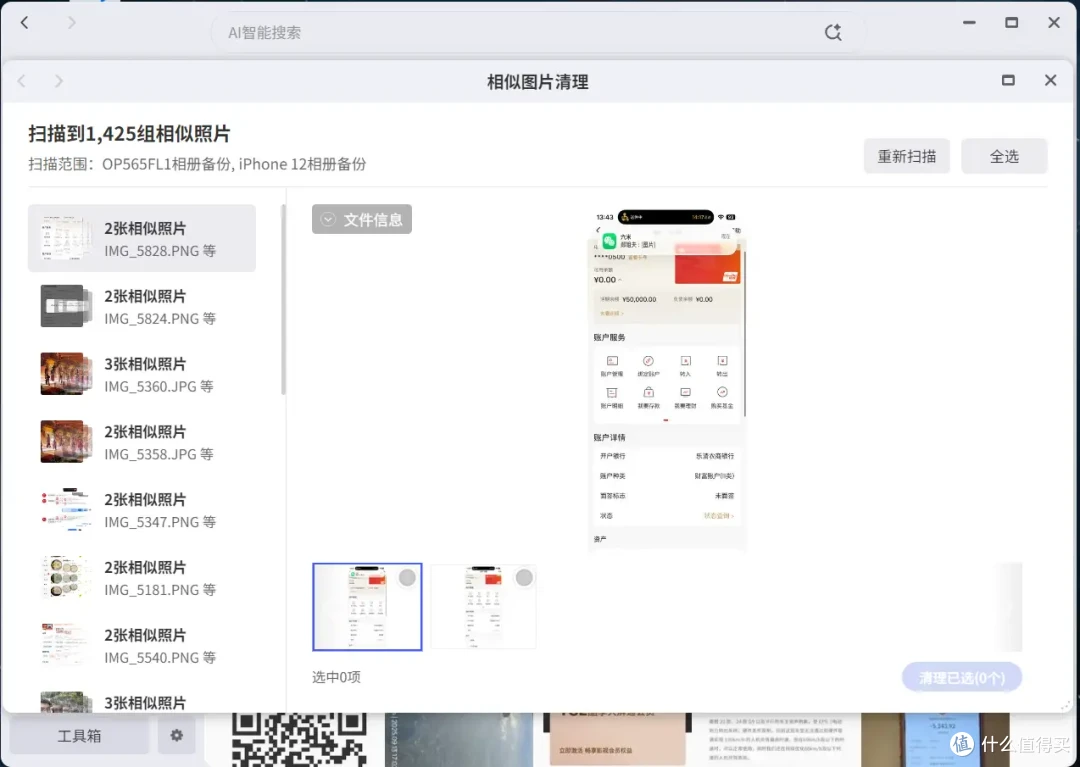This screenshot has width=1080, height=767.
Task: Minimize the main window
Action: coord(969,23)
